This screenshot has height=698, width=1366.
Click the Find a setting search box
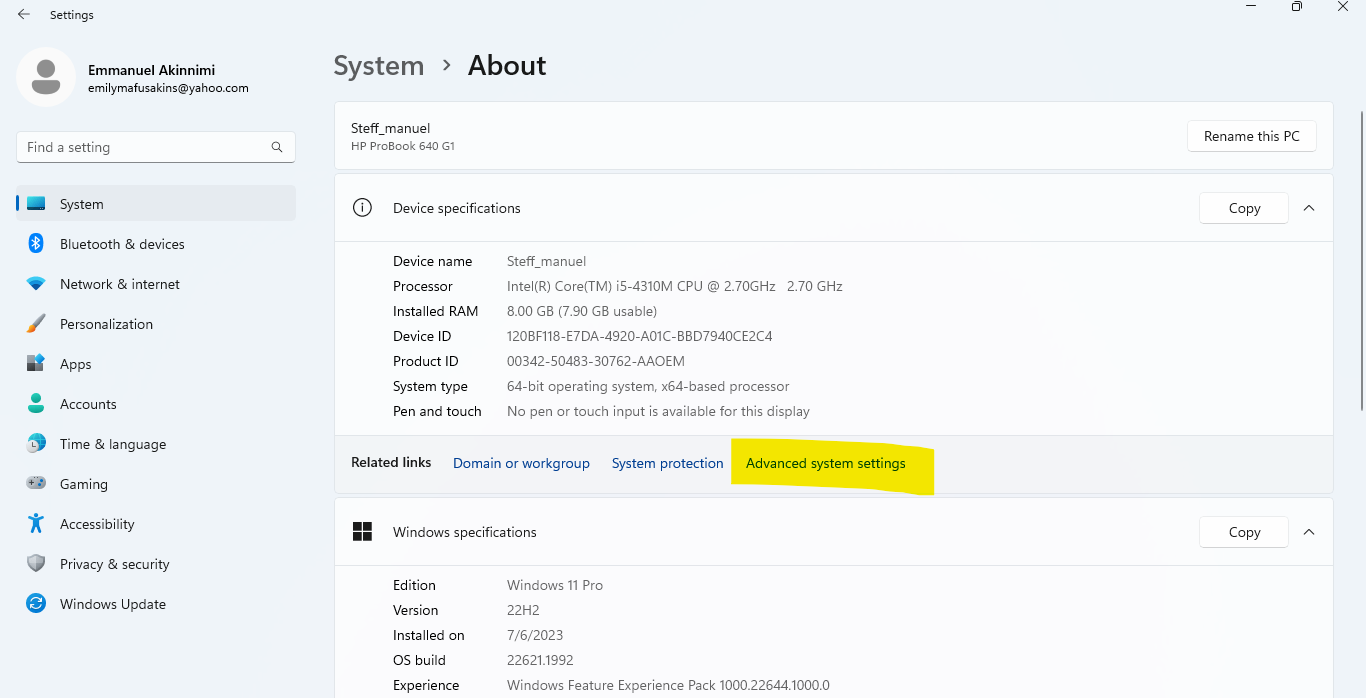pos(156,147)
